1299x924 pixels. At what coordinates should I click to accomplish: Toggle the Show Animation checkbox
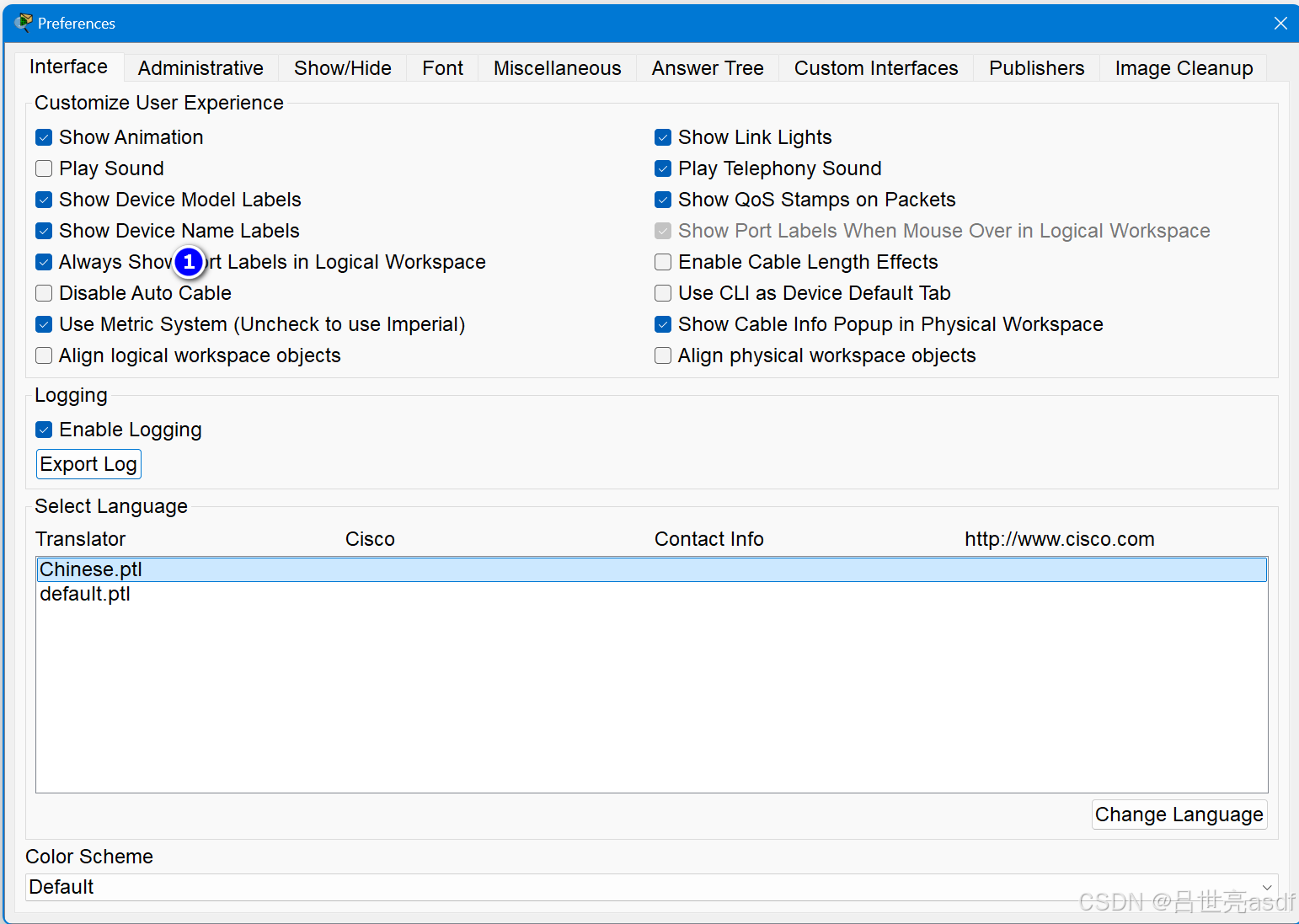44,137
